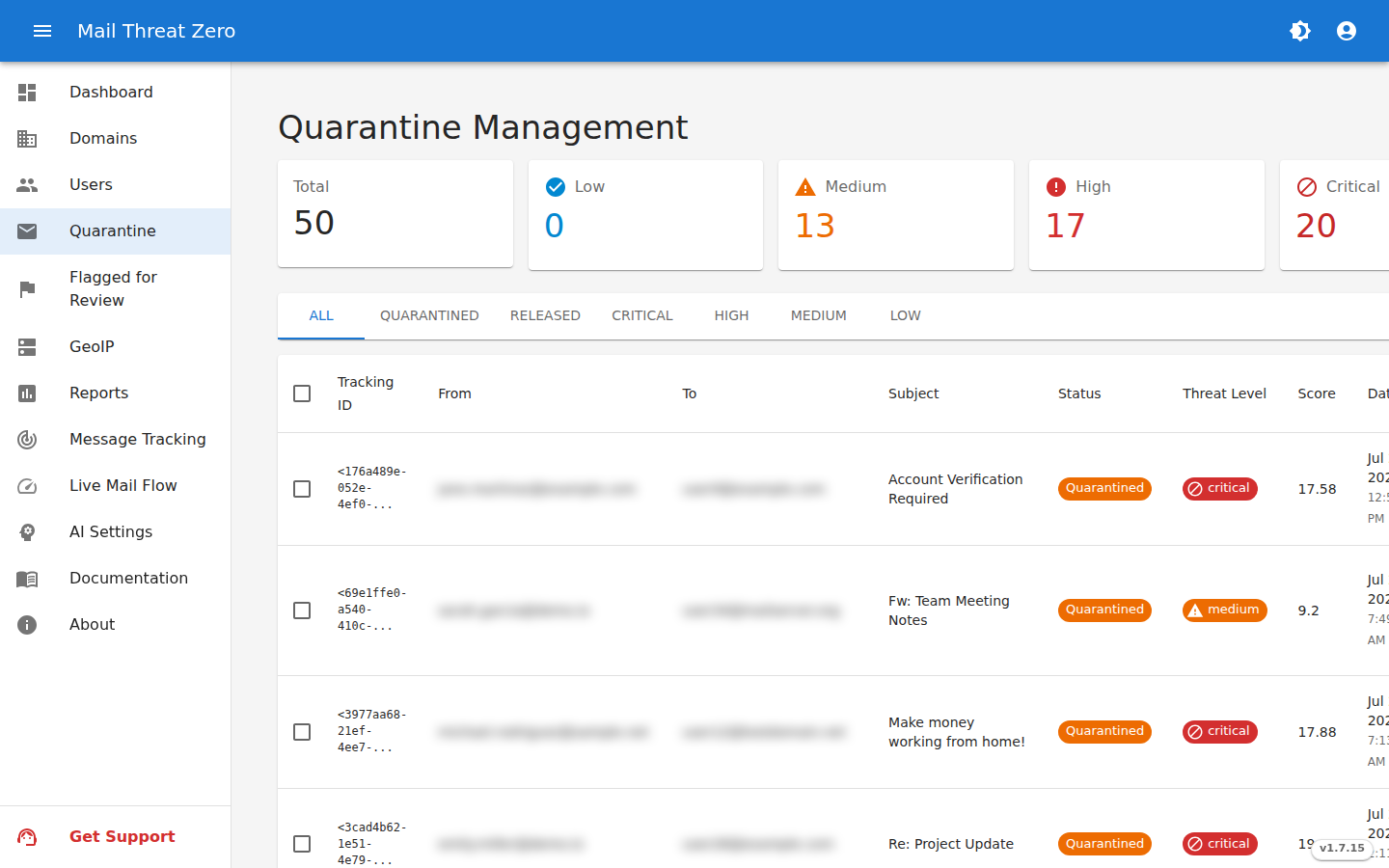Image resolution: width=1389 pixels, height=868 pixels.
Task: Click the Threat Level column header
Action: click(x=1224, y=393)
